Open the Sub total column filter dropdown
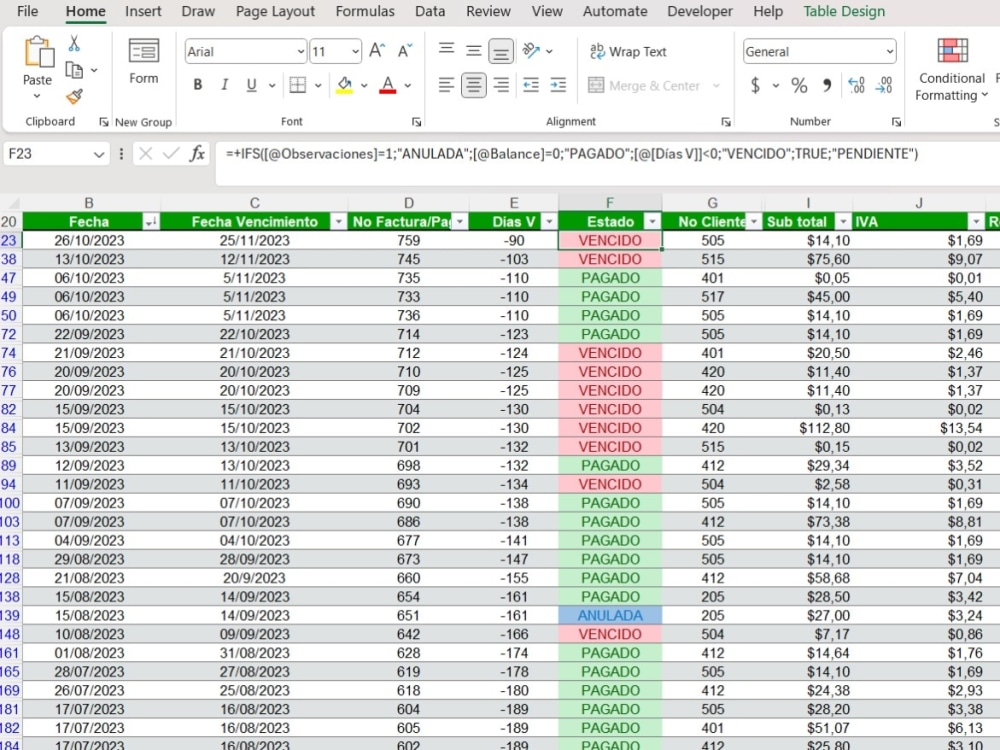The width and height of the screenshot is (1000, 750). 843,222
